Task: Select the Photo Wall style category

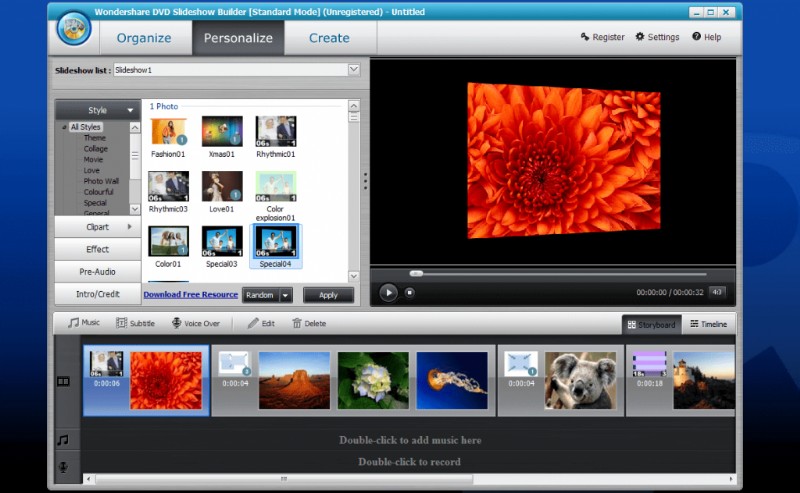Action: pyautogui.click(x=101, y=181)
